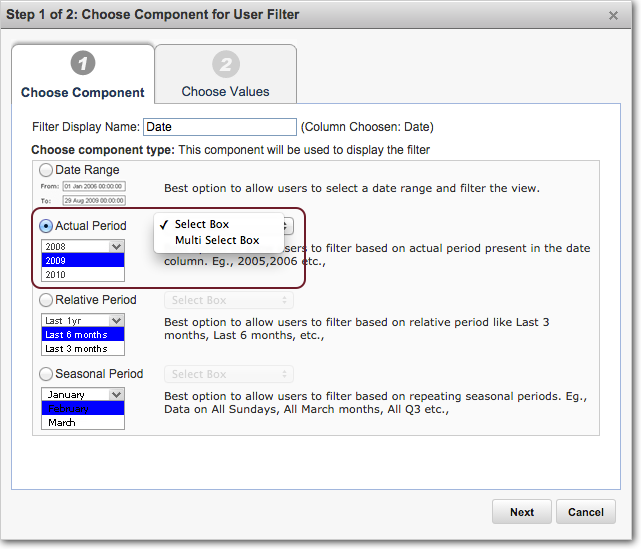The image size is (641, 549).
Task: Switch to the Choose Values tab
Action: point(225,91)
